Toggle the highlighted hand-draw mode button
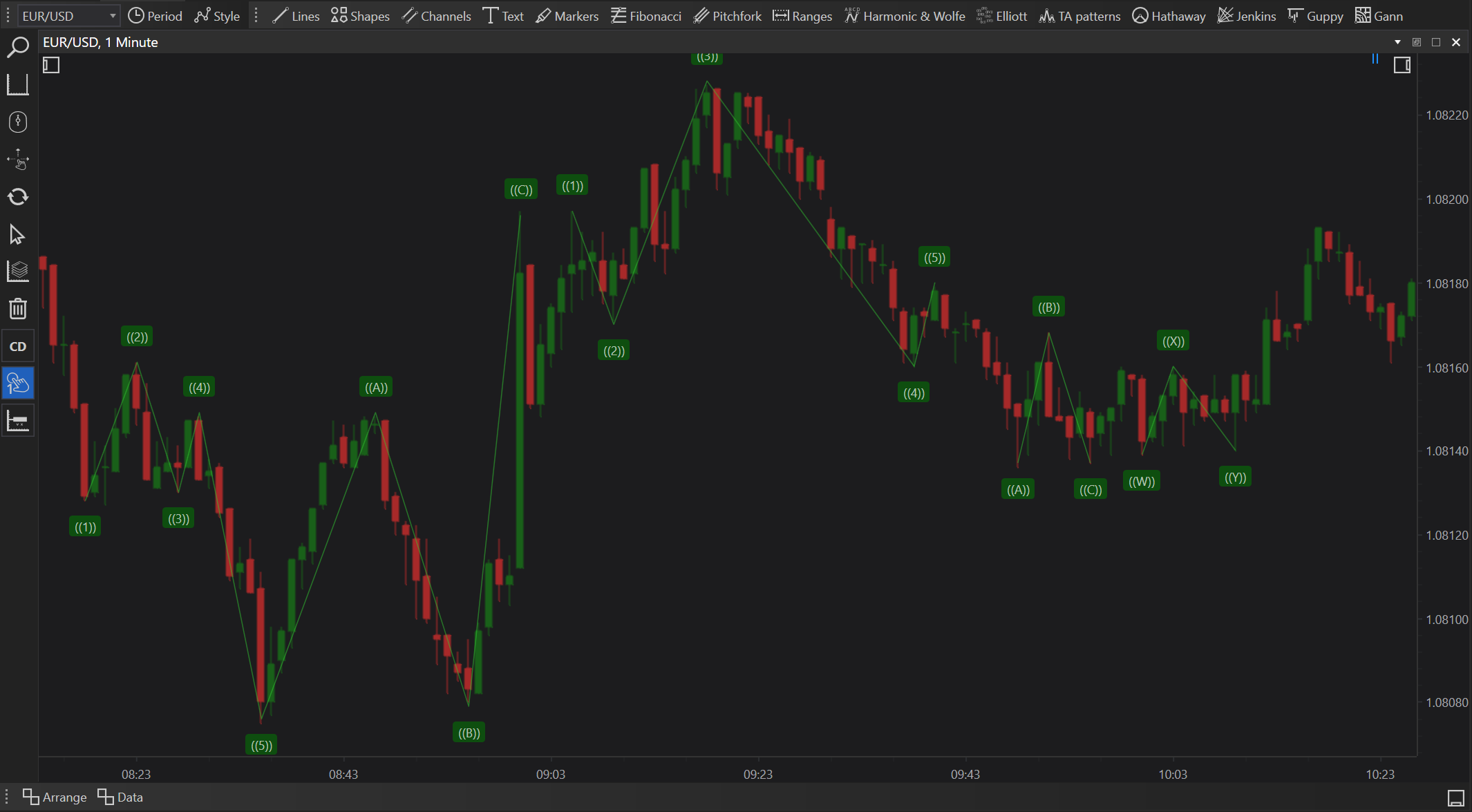The width and height of the screenshot is (1472, 812). click(x=17, y=383)
